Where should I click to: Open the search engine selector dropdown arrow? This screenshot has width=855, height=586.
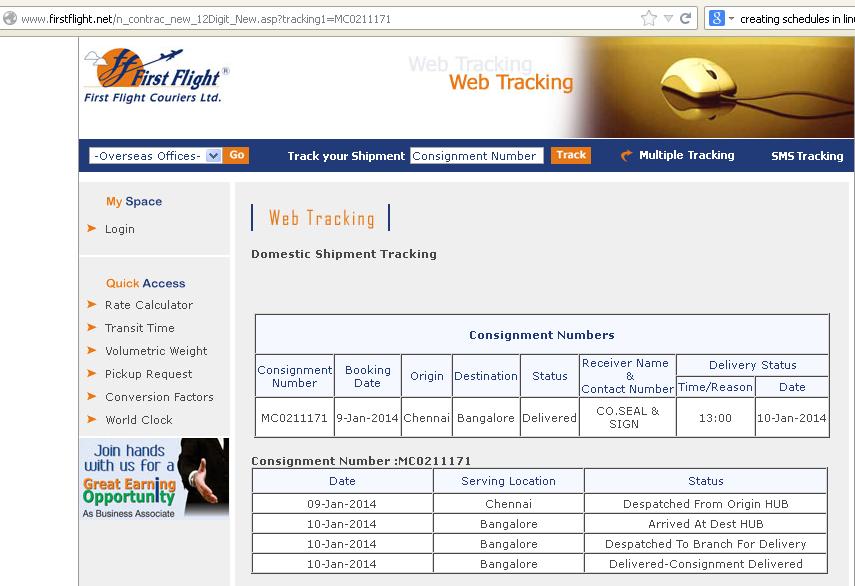[731, 18]
